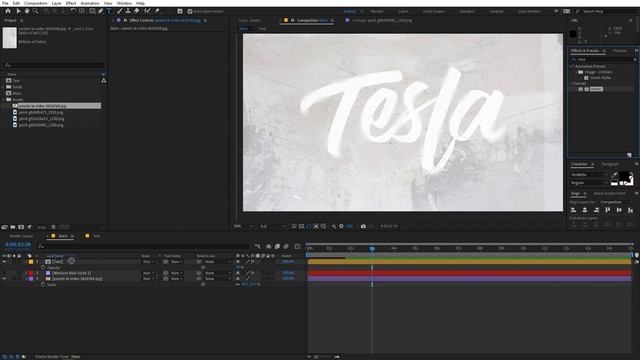Delete selected project item with trash icon
The width and height of the screenshot is (640, 360).
click(x=53, y=227)
